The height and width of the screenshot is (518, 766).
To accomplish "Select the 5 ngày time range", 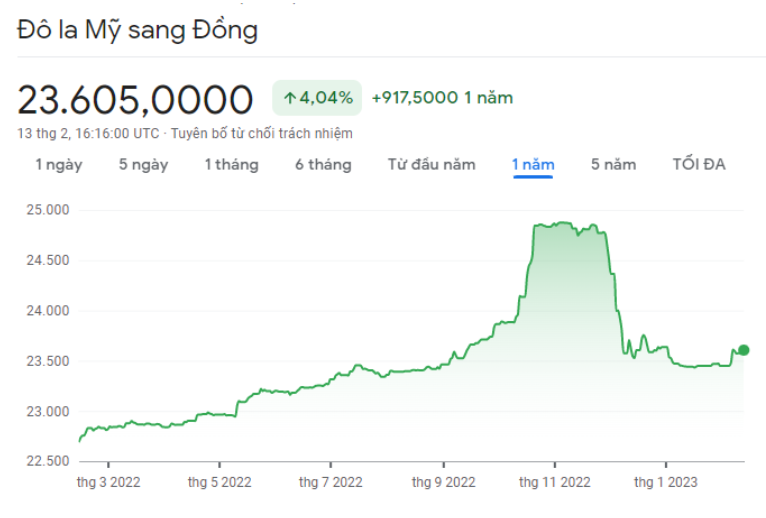I will point(143,165).
